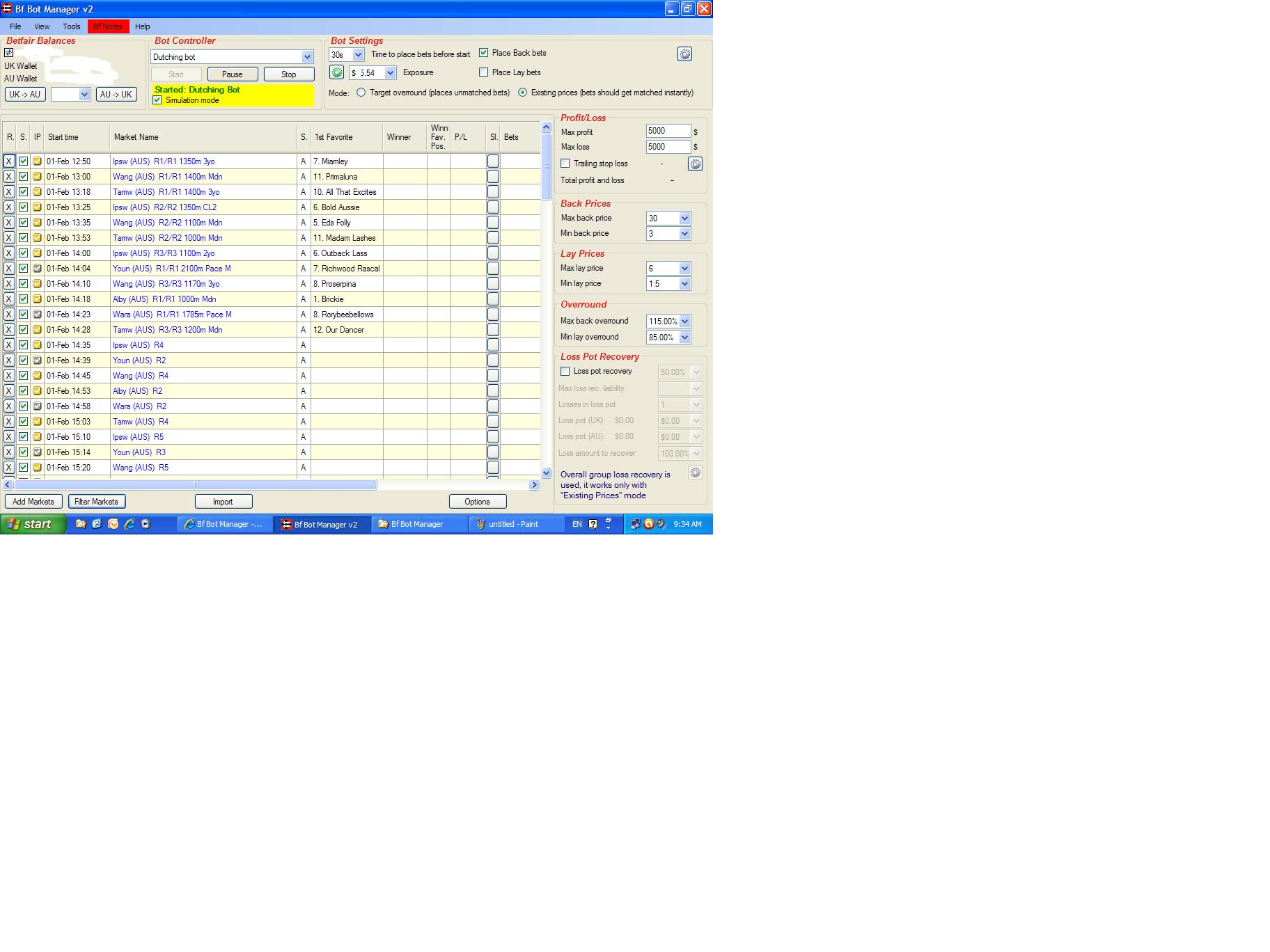Click Sl. box for Youn (AUS) R3 row
Screen dimensions: 1270x952
493,452
